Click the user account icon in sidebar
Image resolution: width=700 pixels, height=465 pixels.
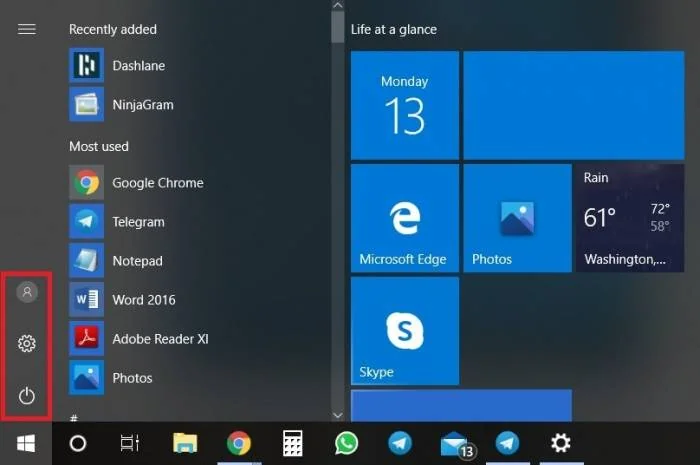(x=27, y=292)
